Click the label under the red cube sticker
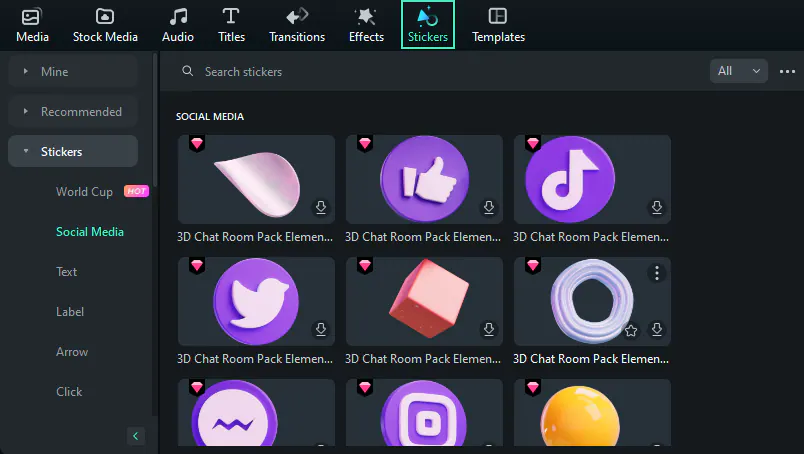Viewport: 804px width, 454px height. [x=423, y=359]
